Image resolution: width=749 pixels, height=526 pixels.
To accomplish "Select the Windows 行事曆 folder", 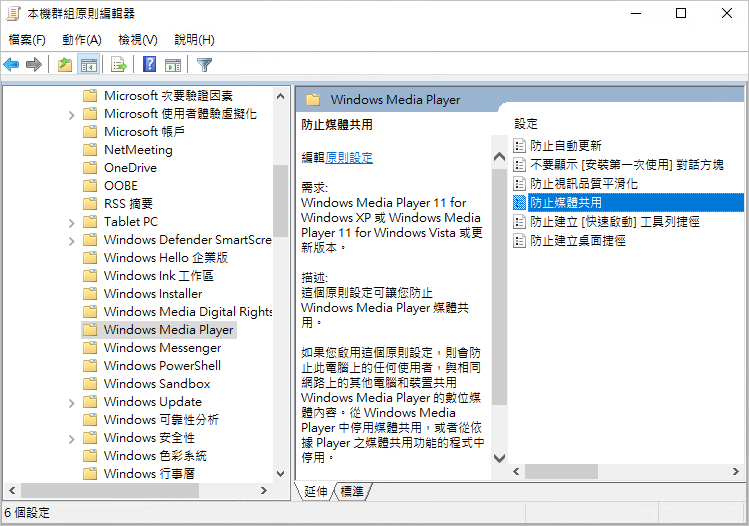I will coord(149,474).
